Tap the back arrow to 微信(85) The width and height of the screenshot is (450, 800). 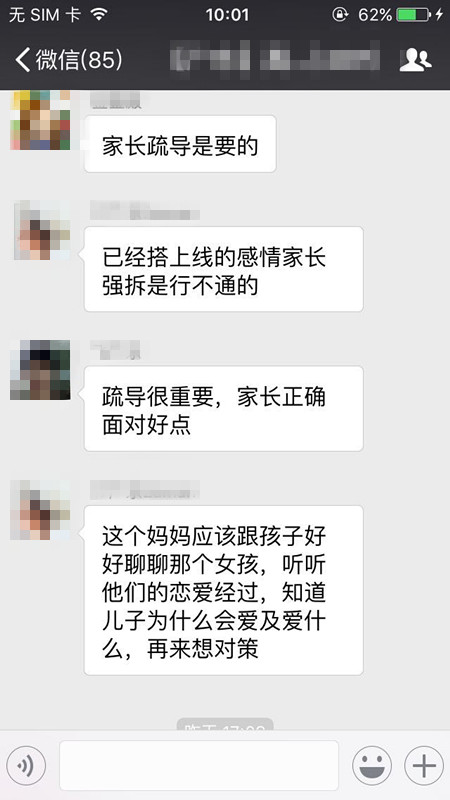pos(22,60)
